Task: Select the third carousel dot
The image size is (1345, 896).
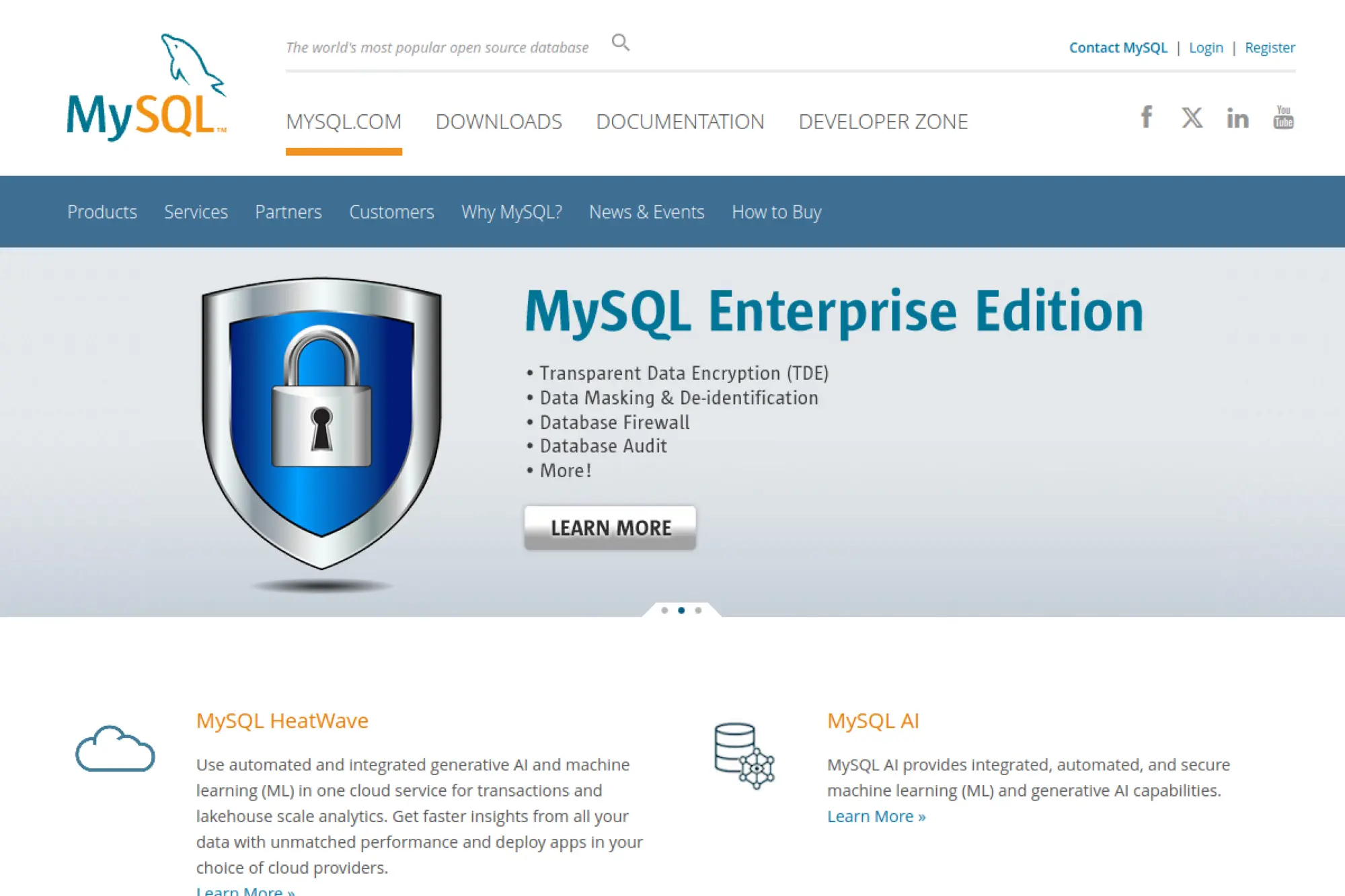Action: point(698,610)
